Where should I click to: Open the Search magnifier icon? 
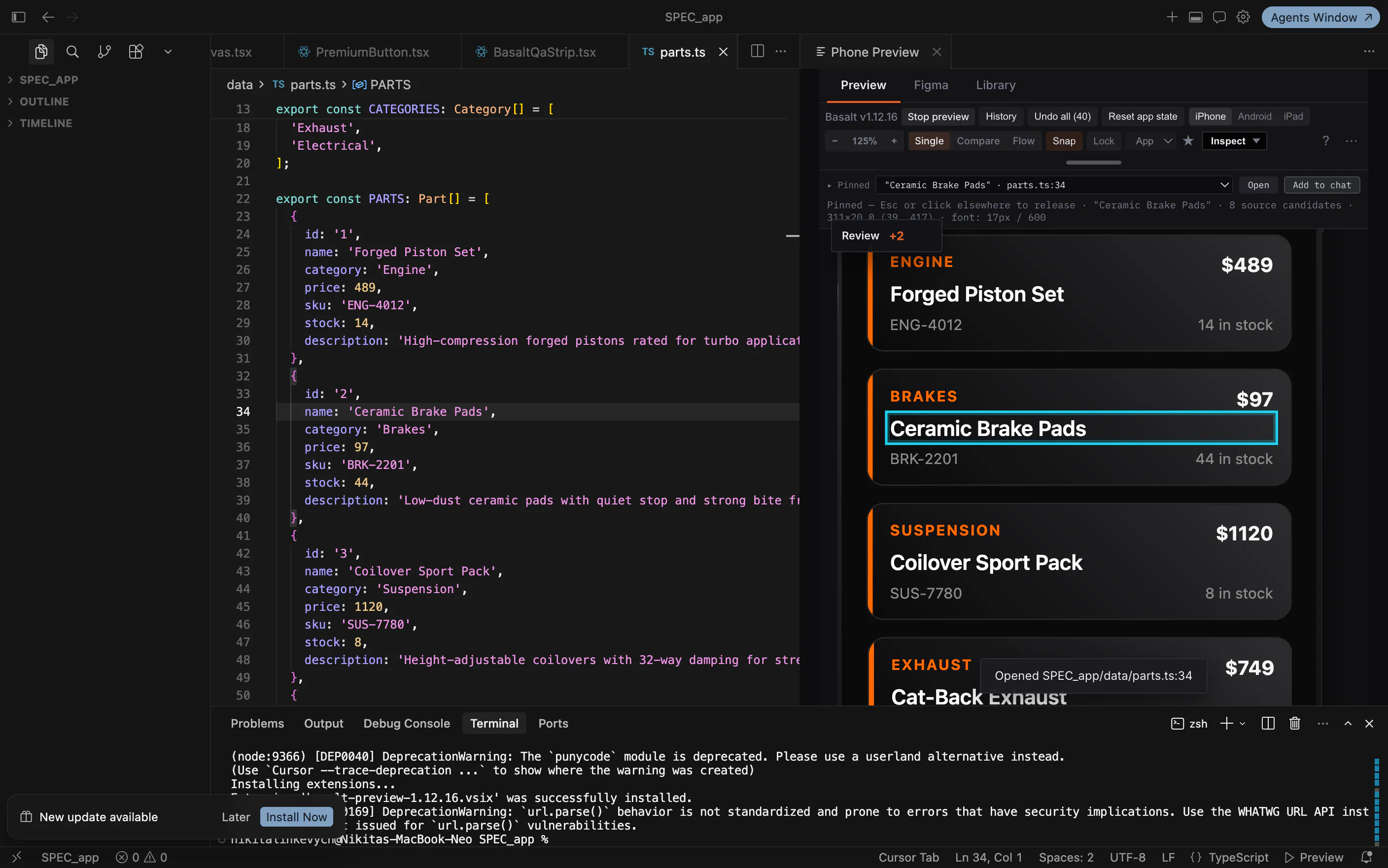[x=72, y=52]
